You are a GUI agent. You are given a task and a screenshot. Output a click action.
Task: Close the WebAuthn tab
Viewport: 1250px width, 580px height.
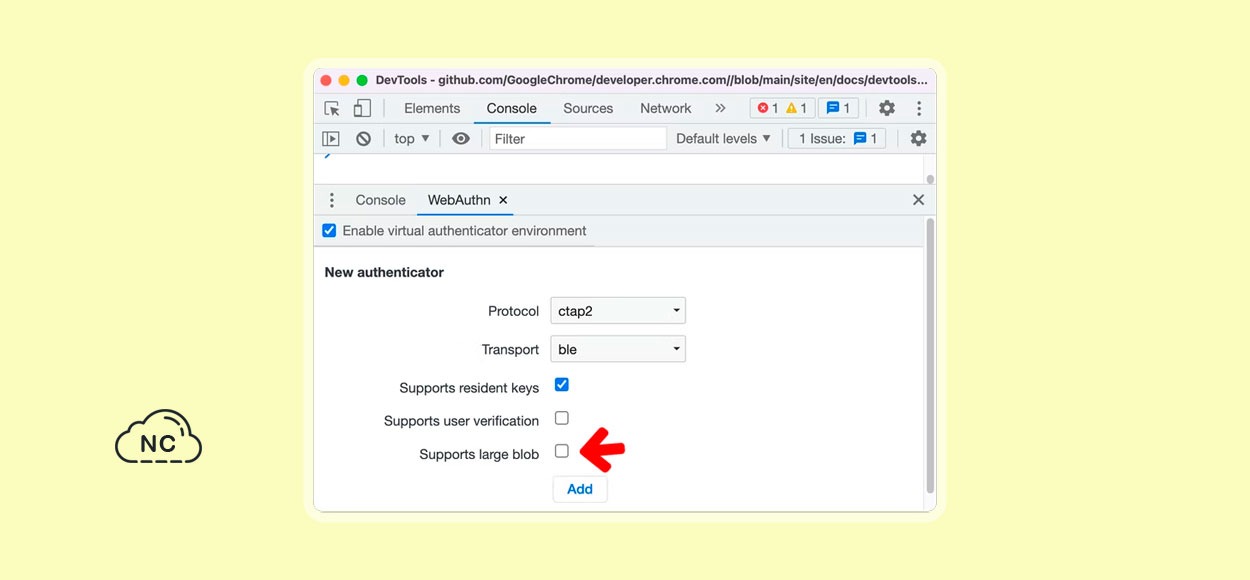pos(503,200)
